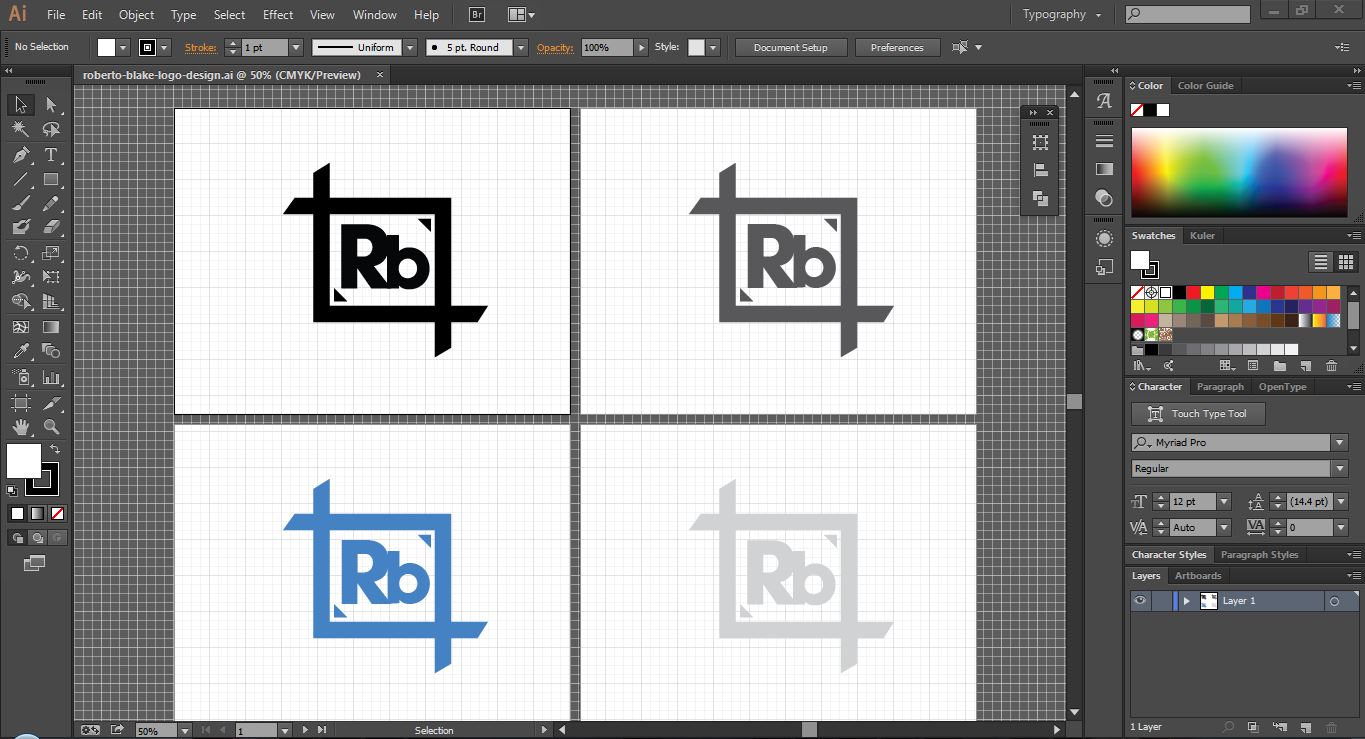Select the Rotate tool

point(20,253)
